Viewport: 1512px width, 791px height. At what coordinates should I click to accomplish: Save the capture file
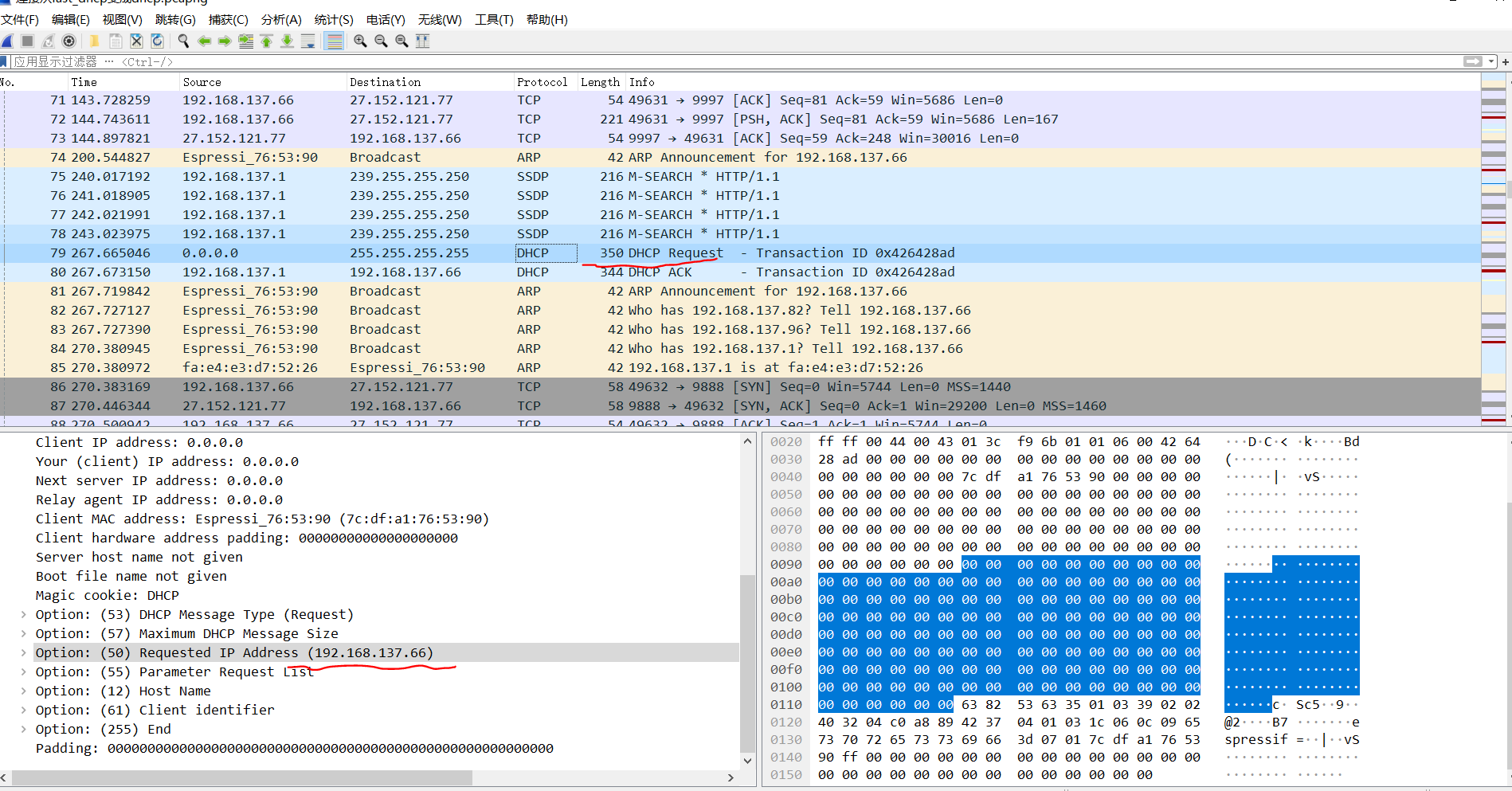tap(116, 41)
